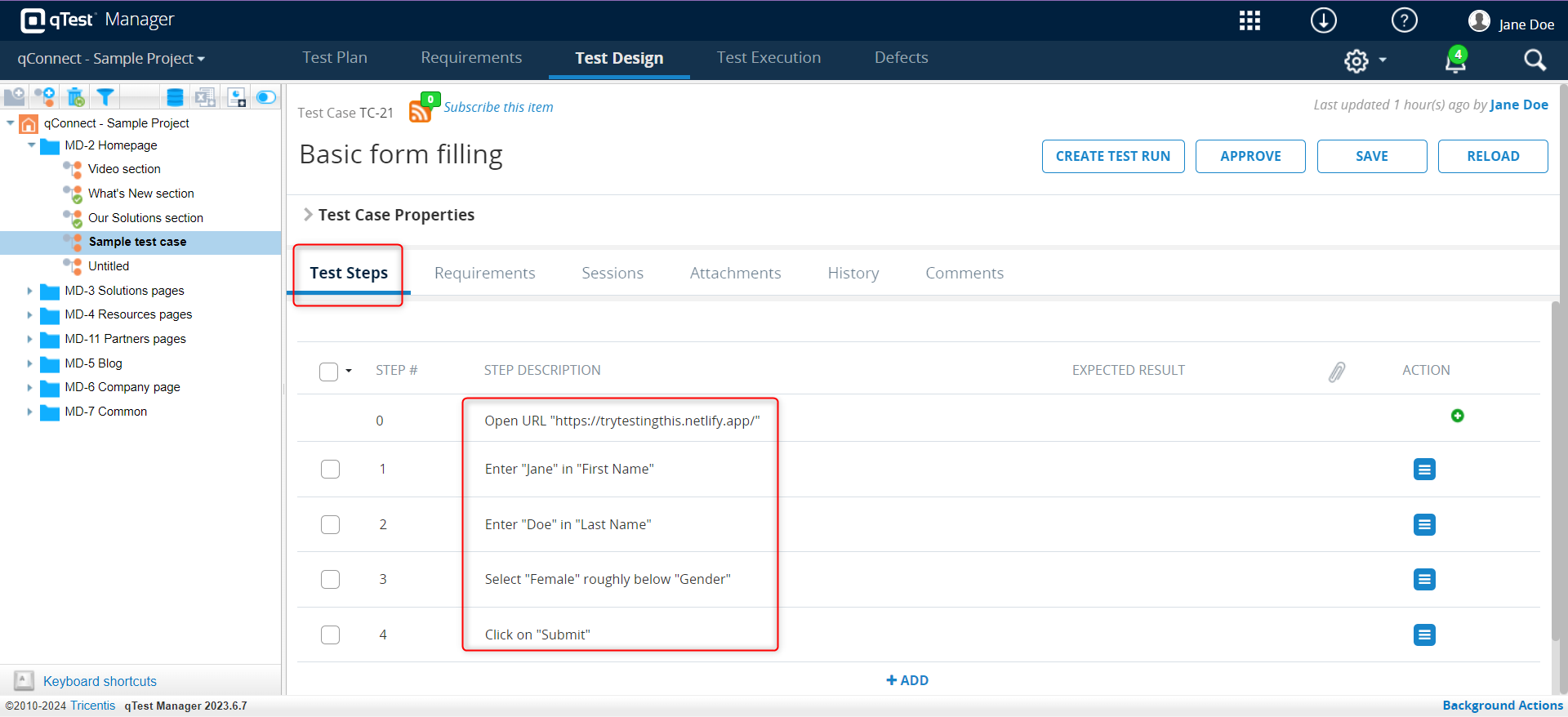Image resolution: width=1568 pixels, height=717 pixels.
Task: Click the Keyboard shortcuts link
Action: (100, 681)
